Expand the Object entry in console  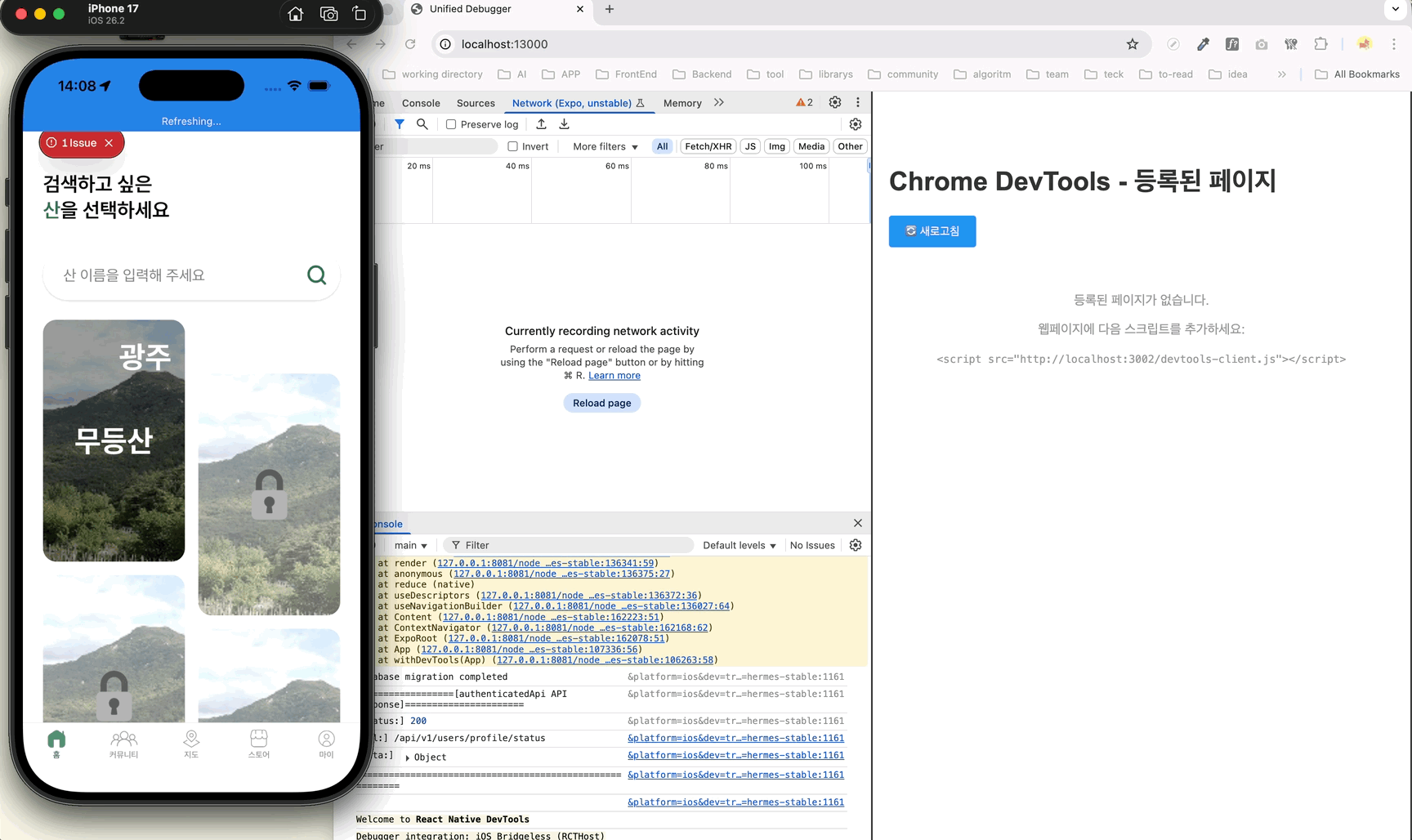[408, 757]
